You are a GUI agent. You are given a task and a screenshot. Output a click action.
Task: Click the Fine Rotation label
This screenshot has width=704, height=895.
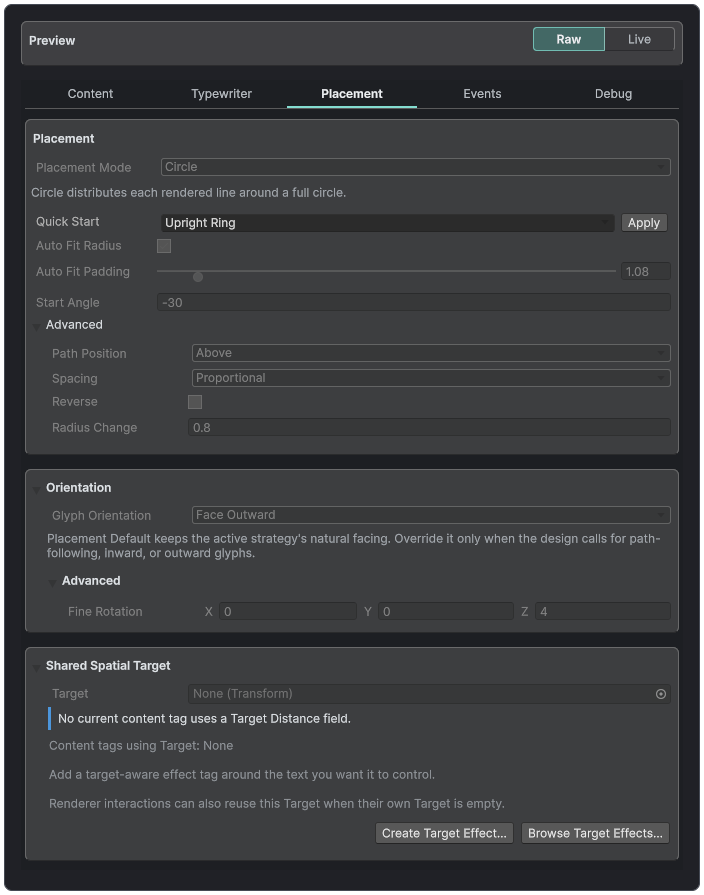tap(105, 612)
